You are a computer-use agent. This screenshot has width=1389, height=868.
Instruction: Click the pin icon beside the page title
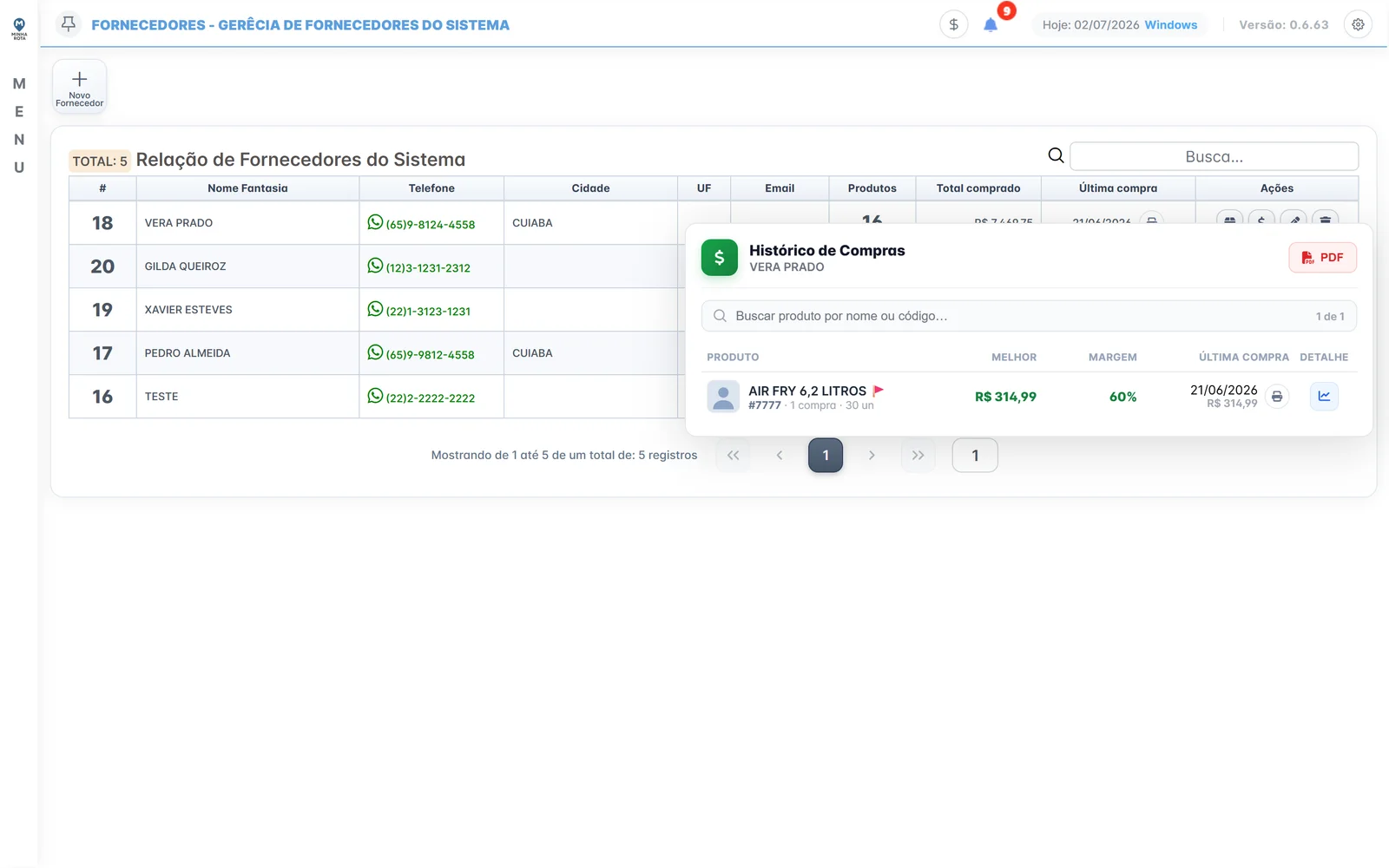coord(69,24)
